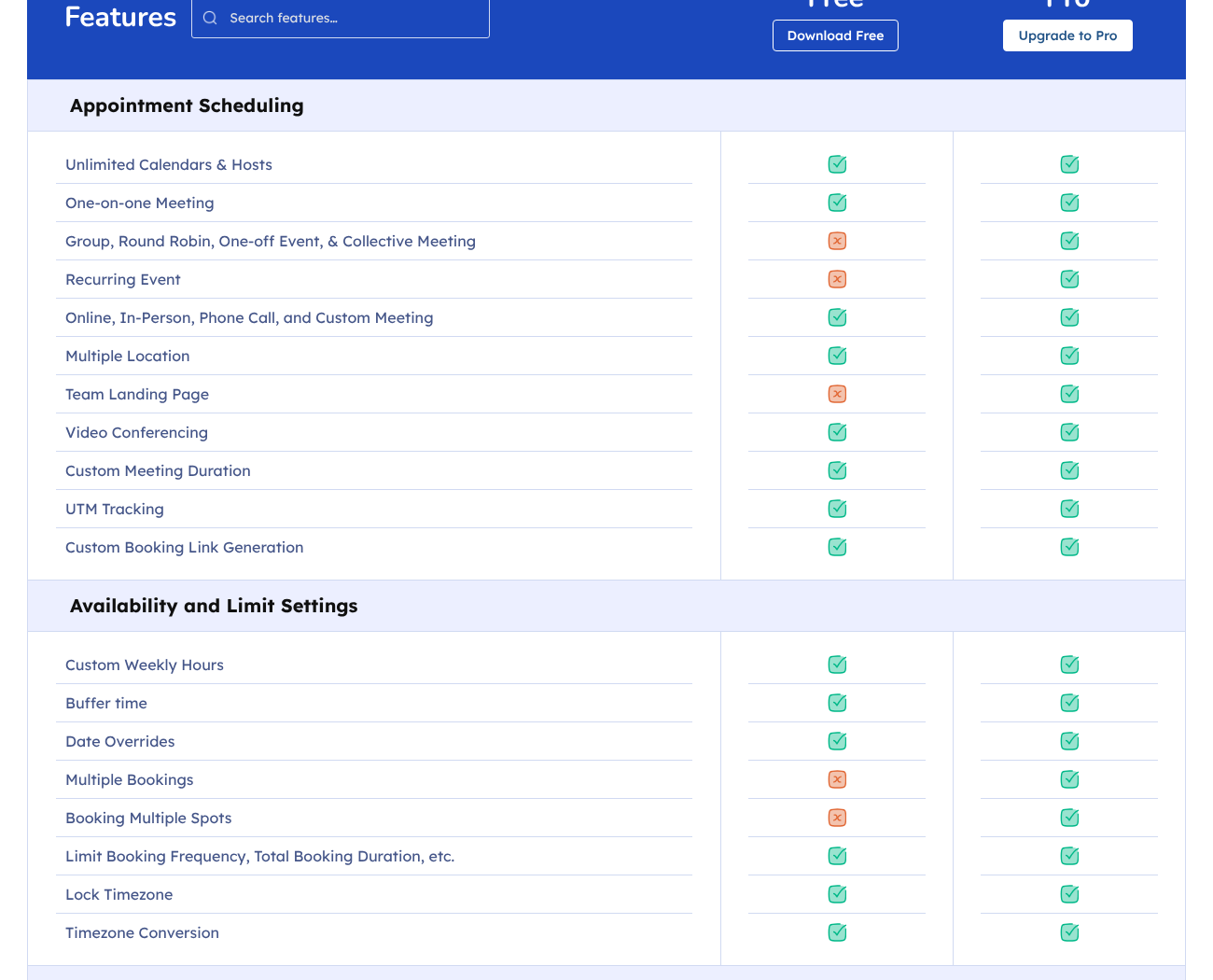Click Pro column checkmark for Timezone Conversion
Screen dimensions: 1213x980
pos(1070,932)
